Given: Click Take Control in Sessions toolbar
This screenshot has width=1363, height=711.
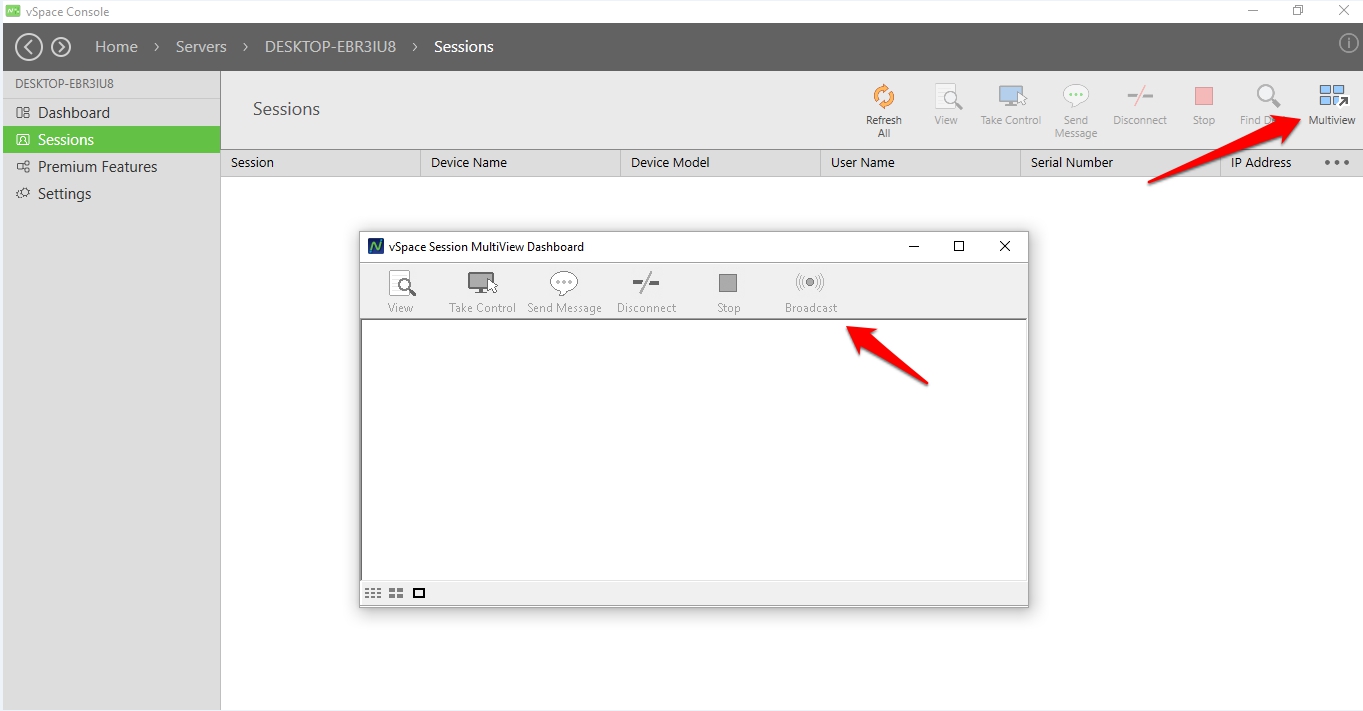Looking at the screenshot, I should tap(1011, 105).
